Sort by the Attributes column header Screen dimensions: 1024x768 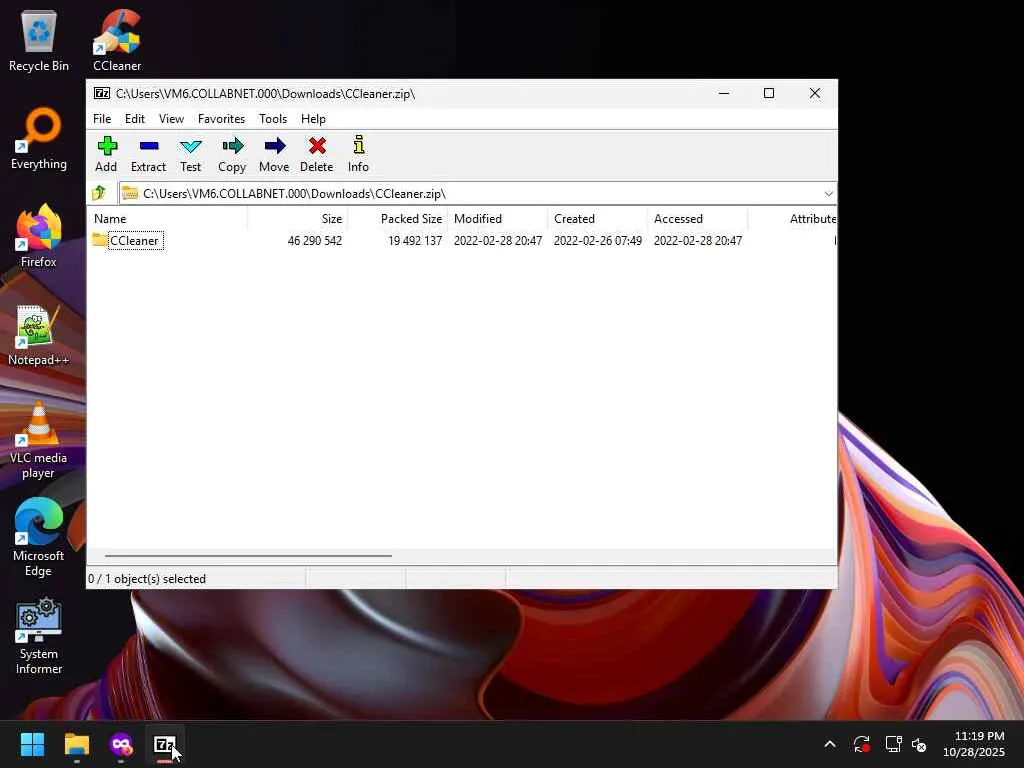[792, 219]
